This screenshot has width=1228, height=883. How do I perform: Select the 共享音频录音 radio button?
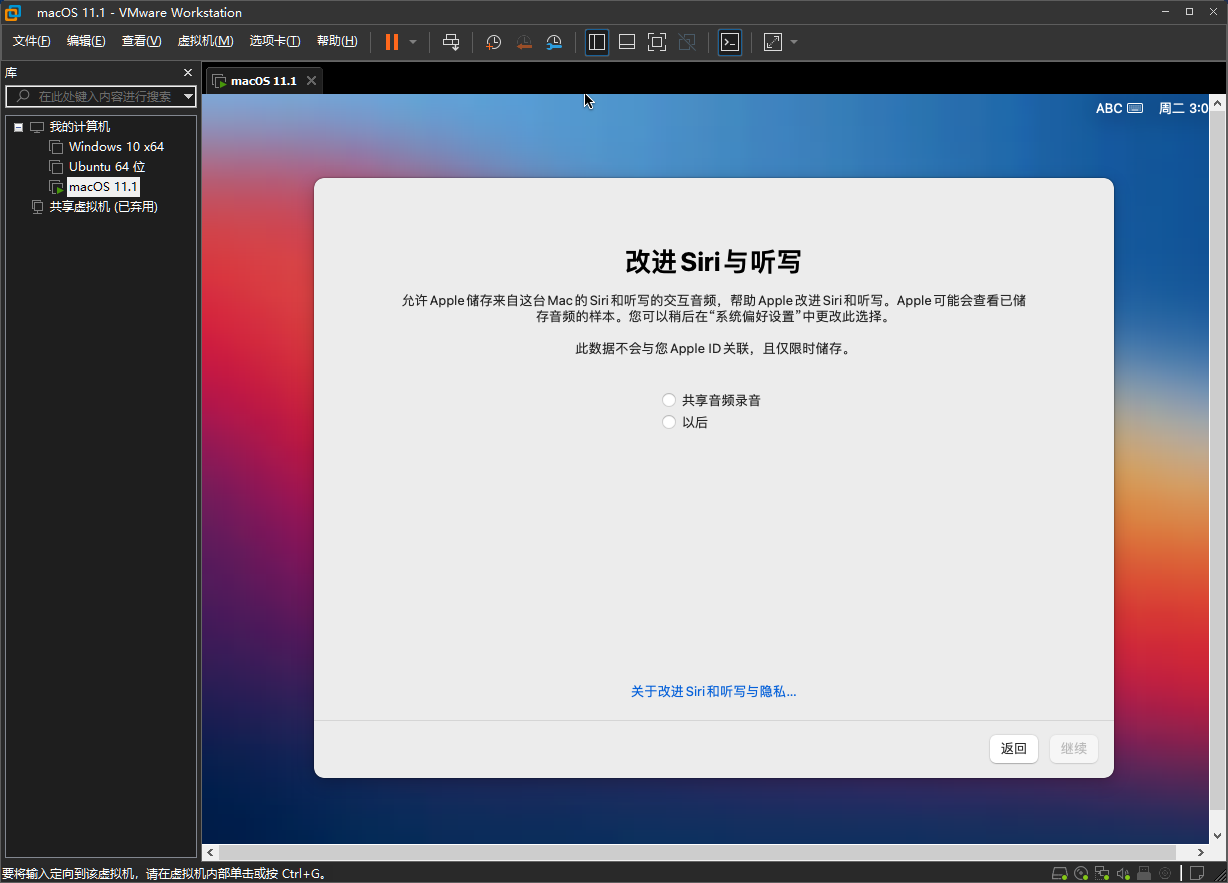coord(669,400)
